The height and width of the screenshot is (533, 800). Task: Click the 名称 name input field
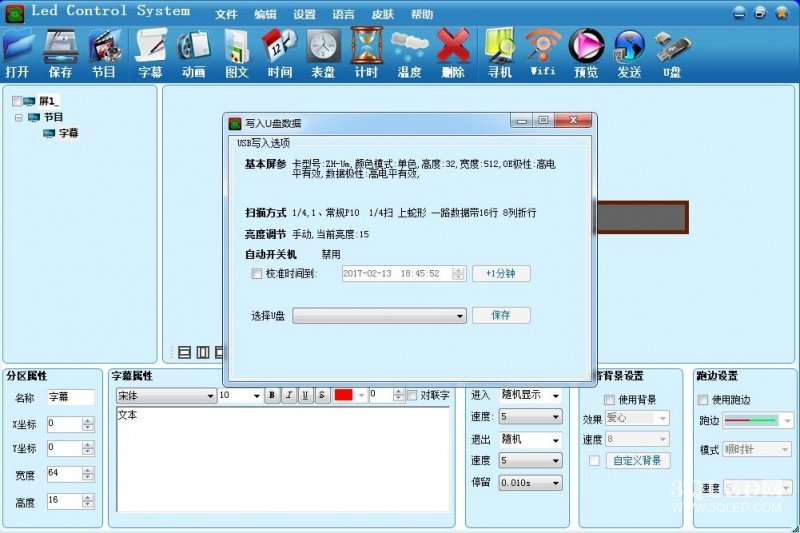pos(70,398)
